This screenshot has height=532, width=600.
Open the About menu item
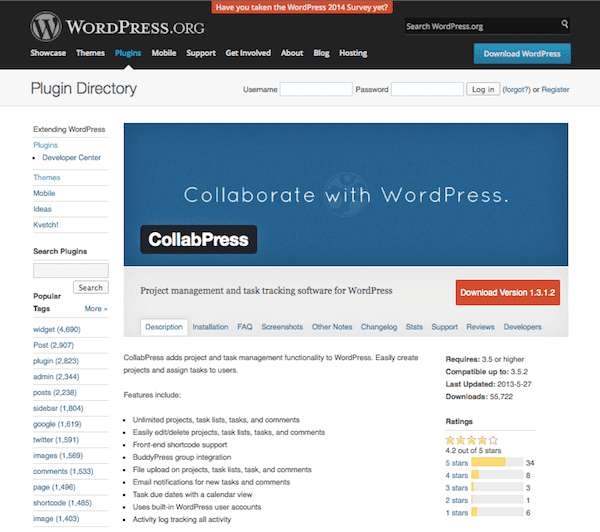point(292,53)
